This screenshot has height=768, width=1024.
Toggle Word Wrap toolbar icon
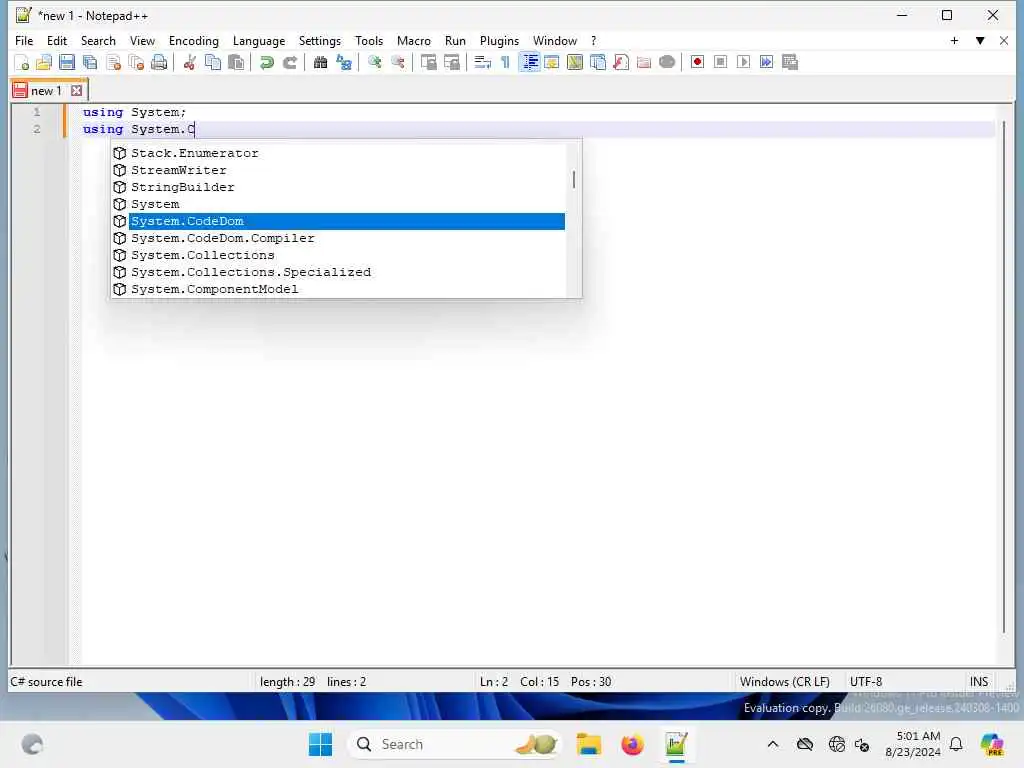(x=483, y=62)
